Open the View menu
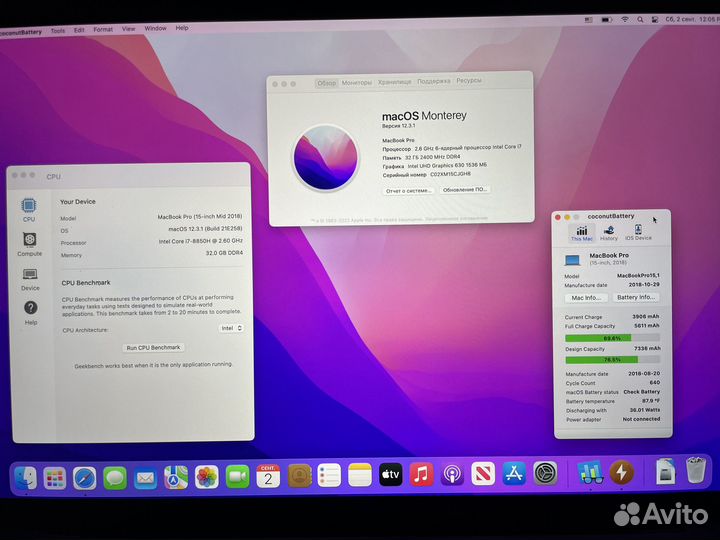Image resolution: width=720 pixels, height=540 pixels. pos(129,28)
